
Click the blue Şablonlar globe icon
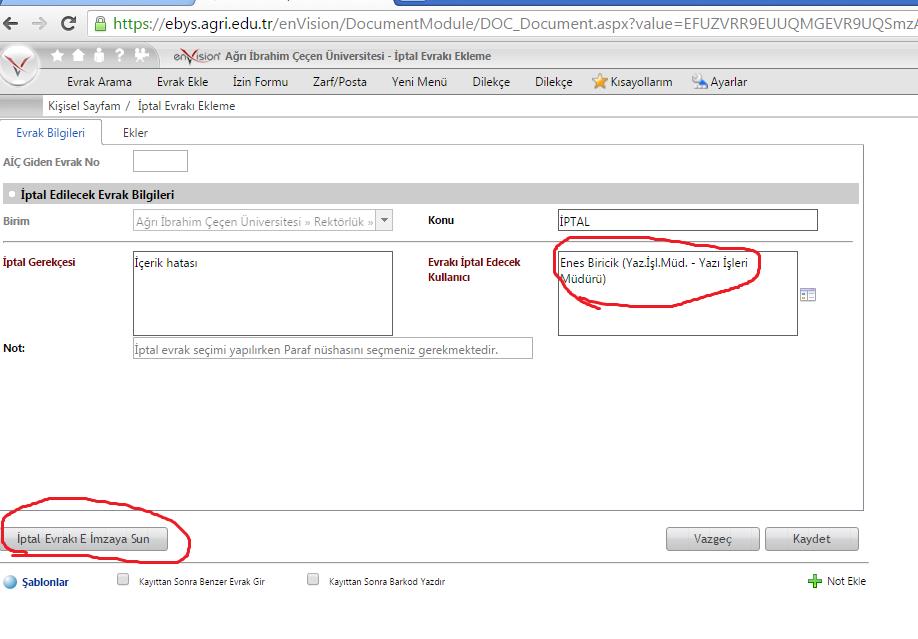(x=10, y=582)
